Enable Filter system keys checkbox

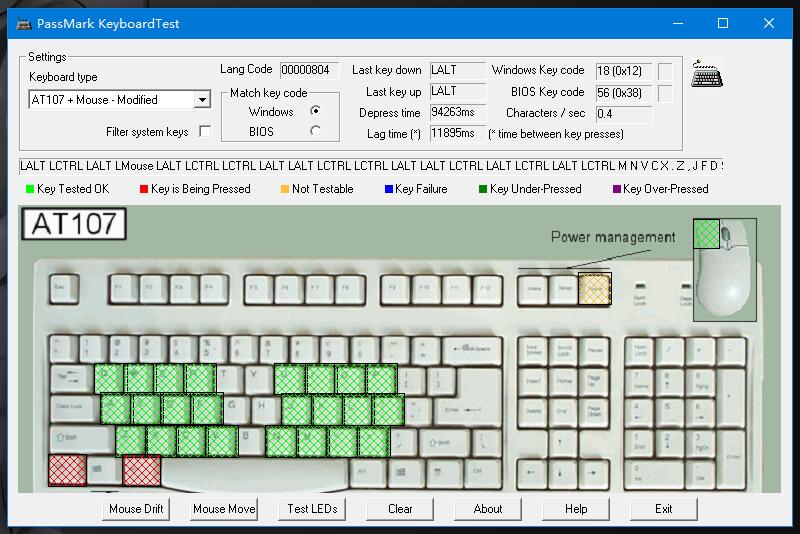tap(205, 131)
